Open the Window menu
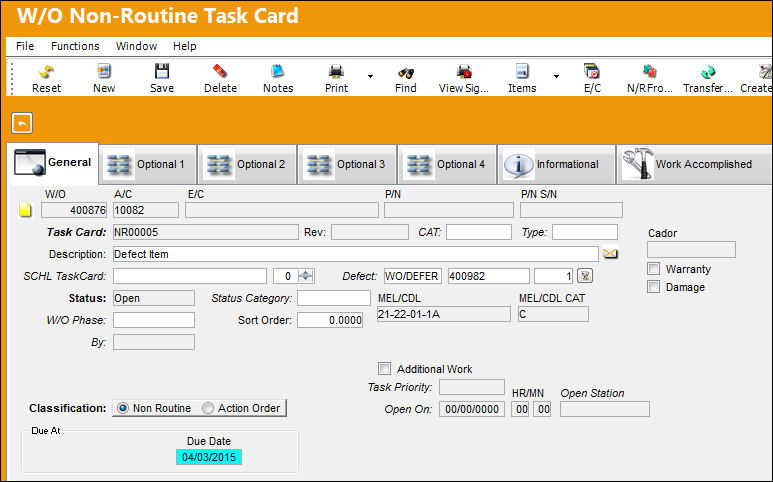This screenshot has width=773, height=482. (136, 46)
